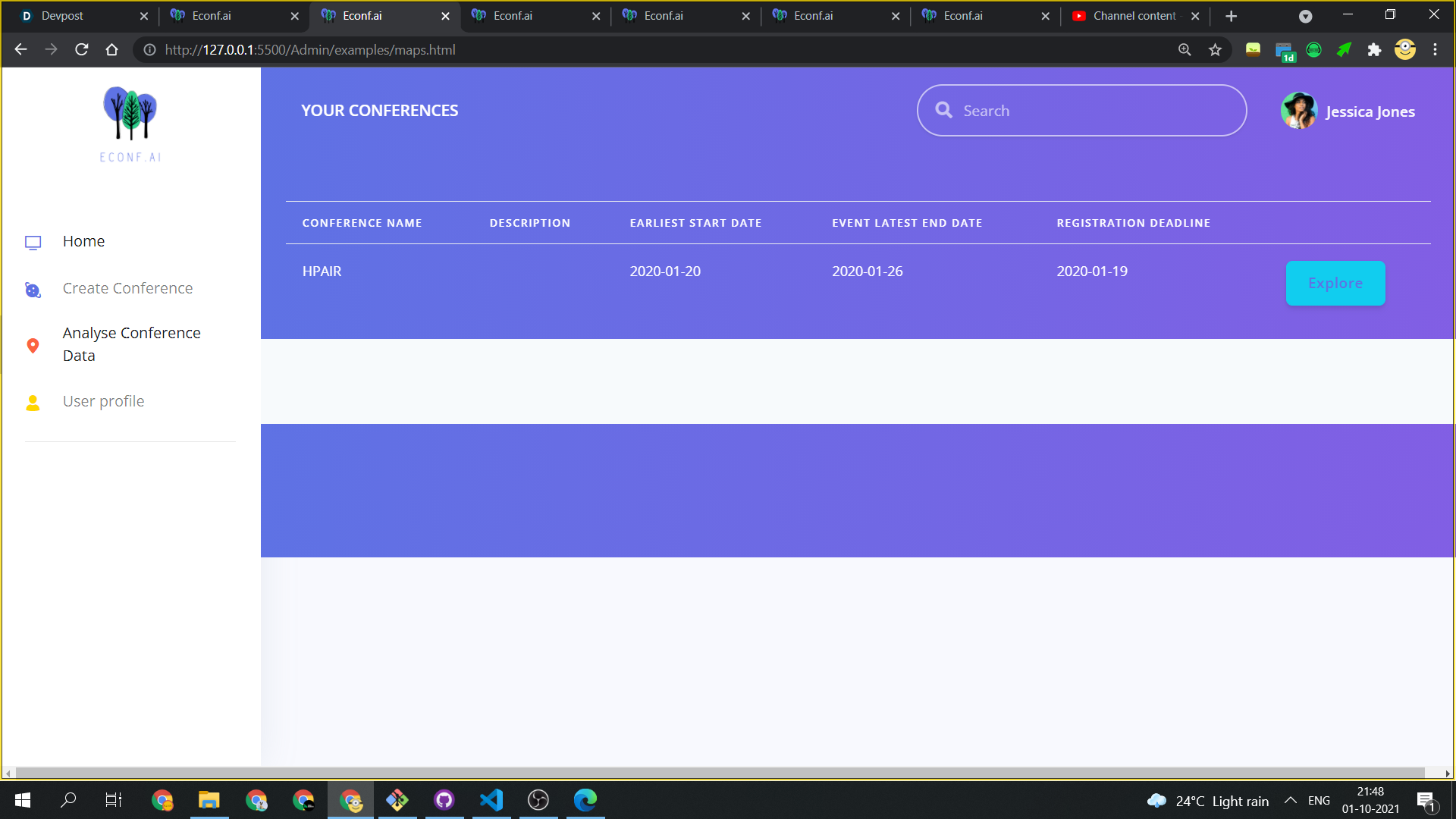1456x819 pixels.
Task: Open GitHub Desktop from taskbar
Action: (x=444, y=800)
